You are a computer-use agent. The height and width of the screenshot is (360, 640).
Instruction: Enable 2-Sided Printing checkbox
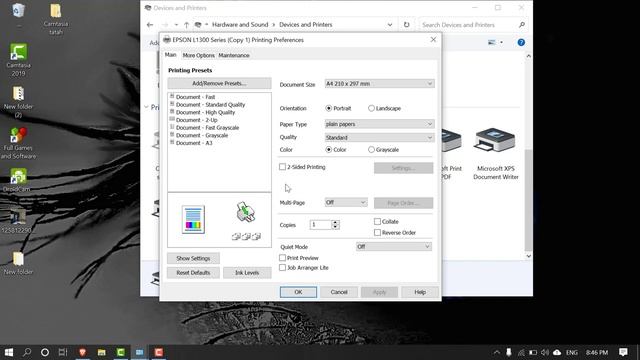pos(282,167)
